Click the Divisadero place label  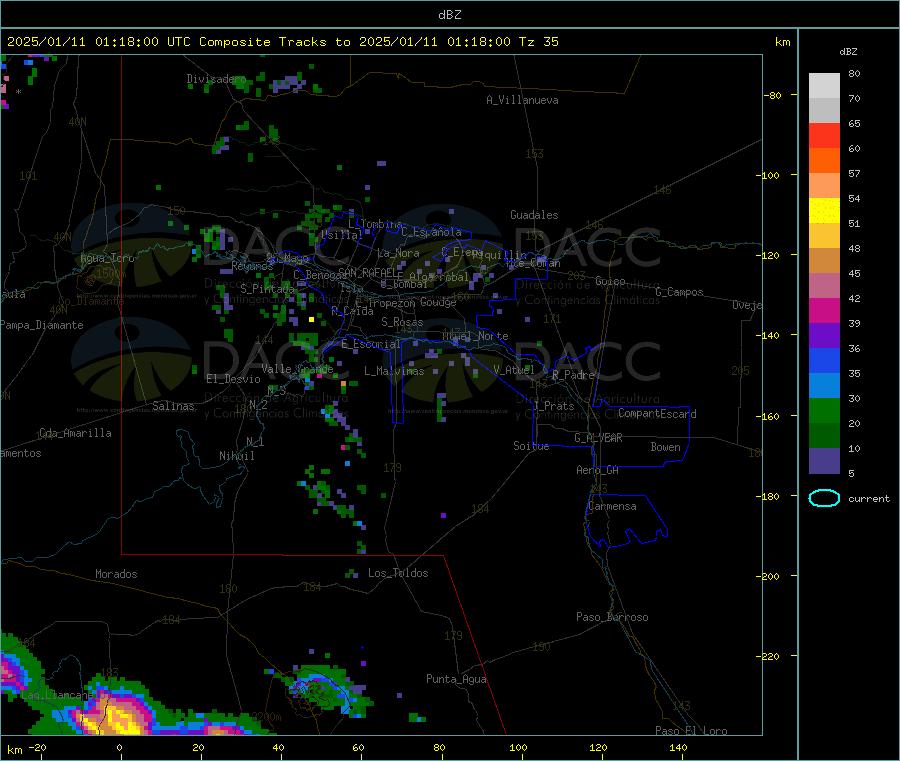point(216,79)
